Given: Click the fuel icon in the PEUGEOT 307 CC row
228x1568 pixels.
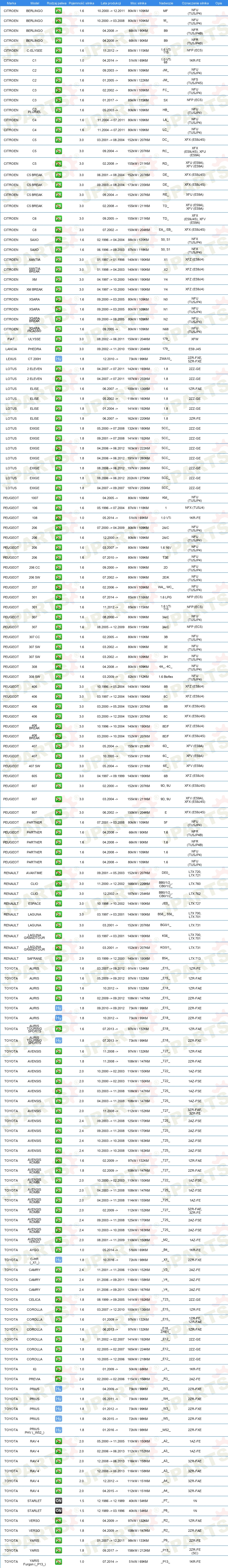Looking at the screenshot, I should [58, 637].
